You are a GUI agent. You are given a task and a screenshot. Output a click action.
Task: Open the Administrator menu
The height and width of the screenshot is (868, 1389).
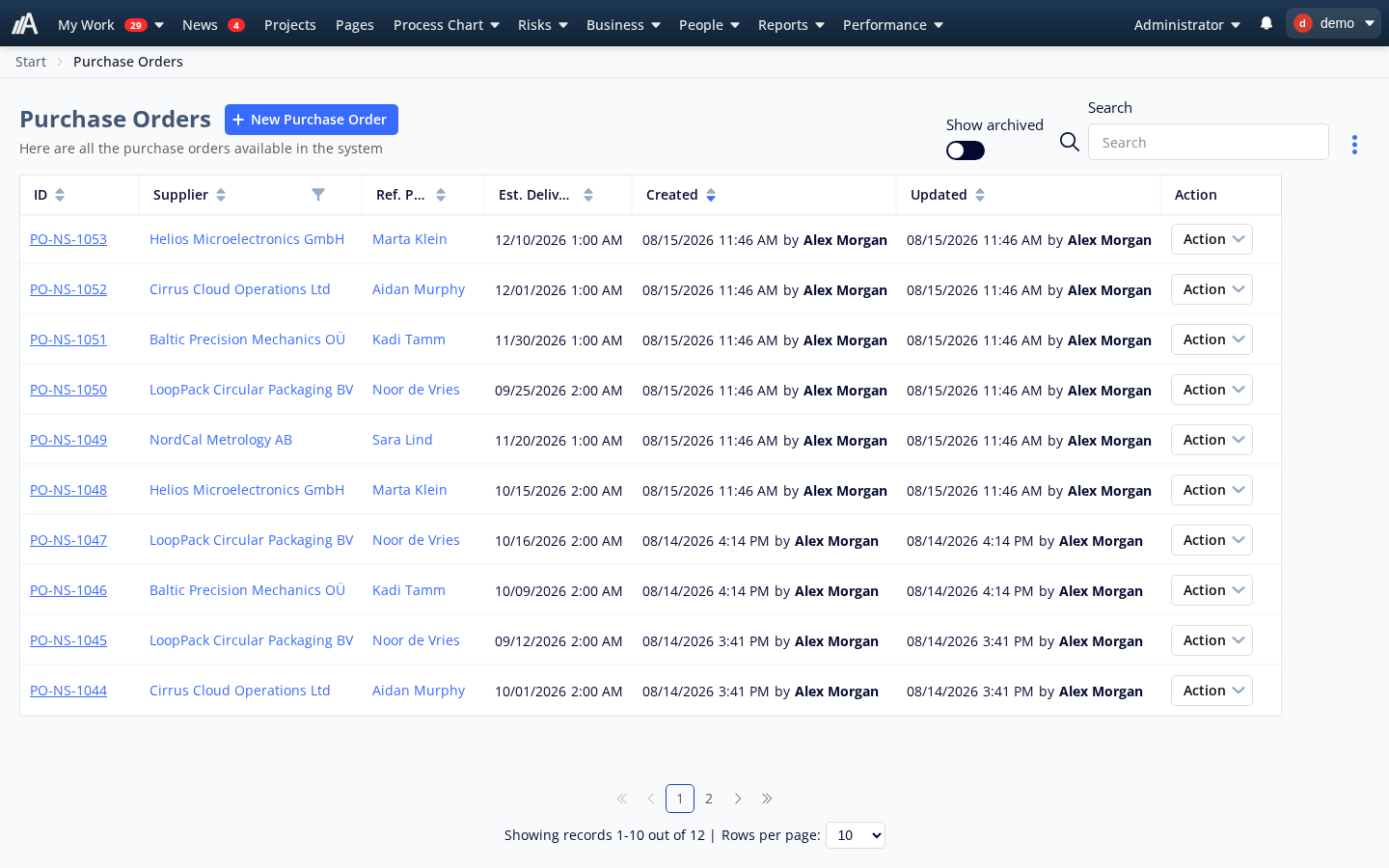point(1187,24)
